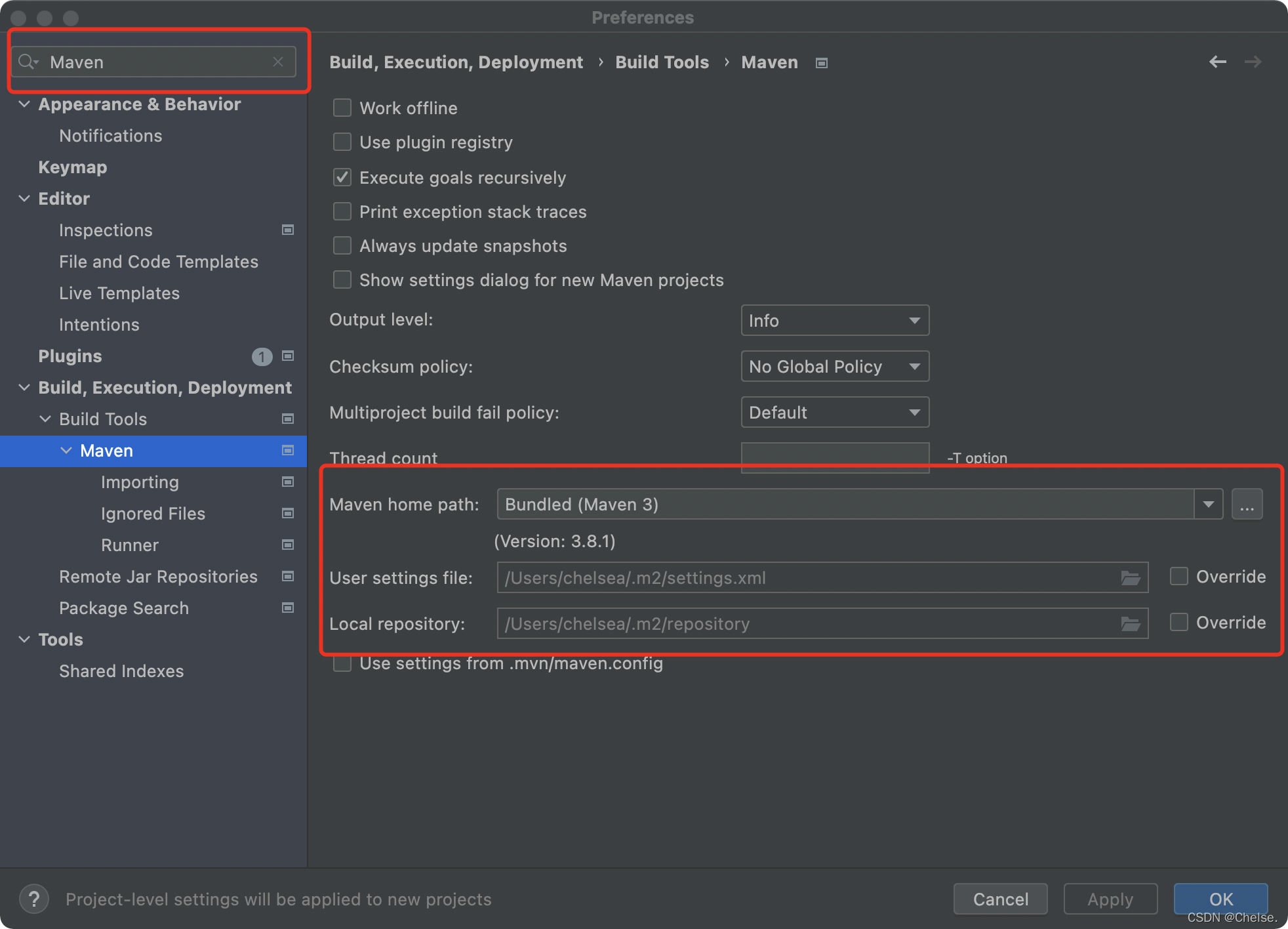Collapse the Editor tree section
Viewport: 1288px width, 929px height.
coord(24,199)
